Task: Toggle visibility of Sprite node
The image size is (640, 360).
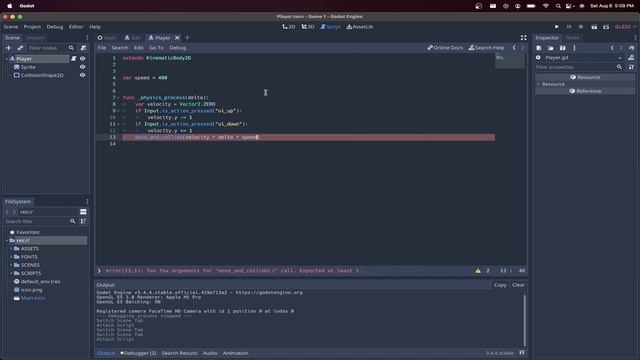Action: [82, 67]
